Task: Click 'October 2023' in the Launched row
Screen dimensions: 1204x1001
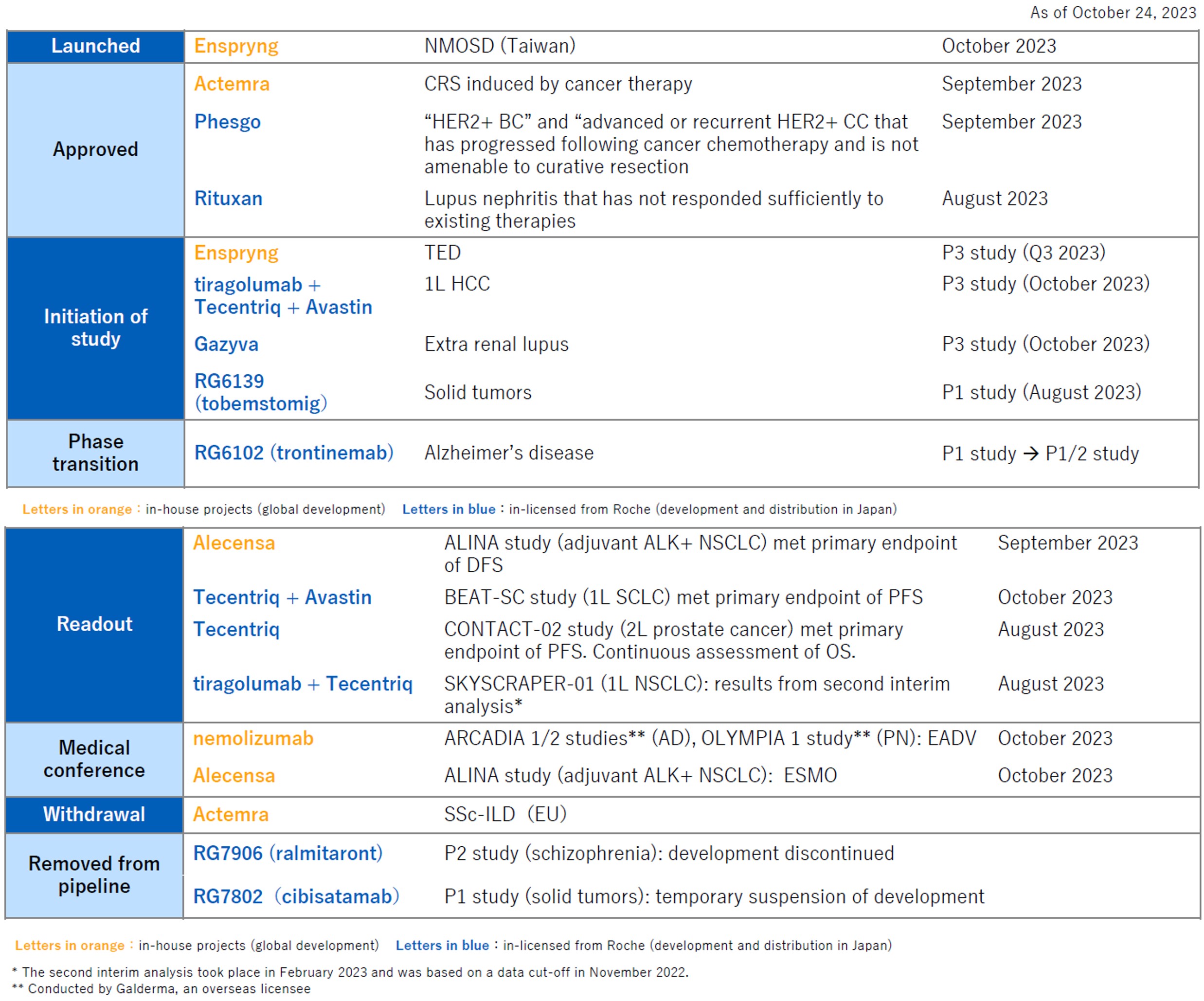Action: (999, 46)
